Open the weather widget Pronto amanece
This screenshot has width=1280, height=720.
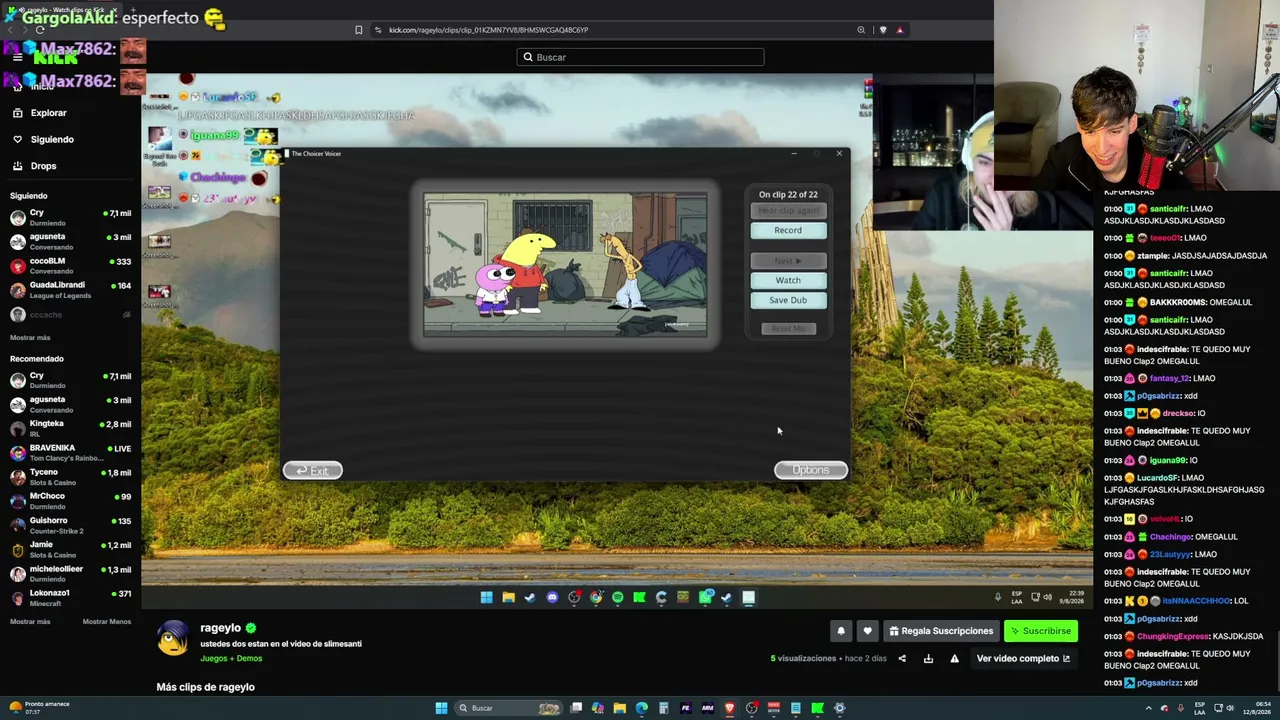(x=40, y=707)
